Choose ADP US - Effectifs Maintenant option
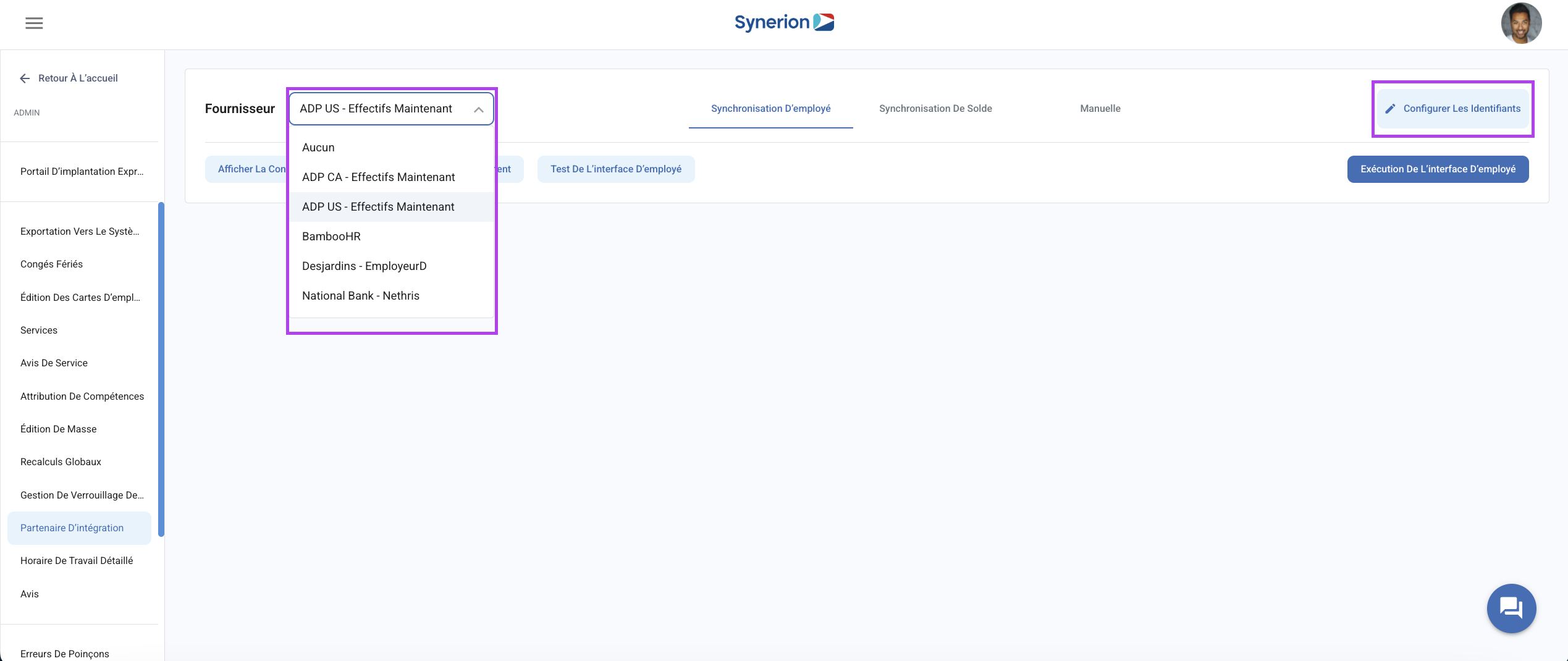 [392, 207]
